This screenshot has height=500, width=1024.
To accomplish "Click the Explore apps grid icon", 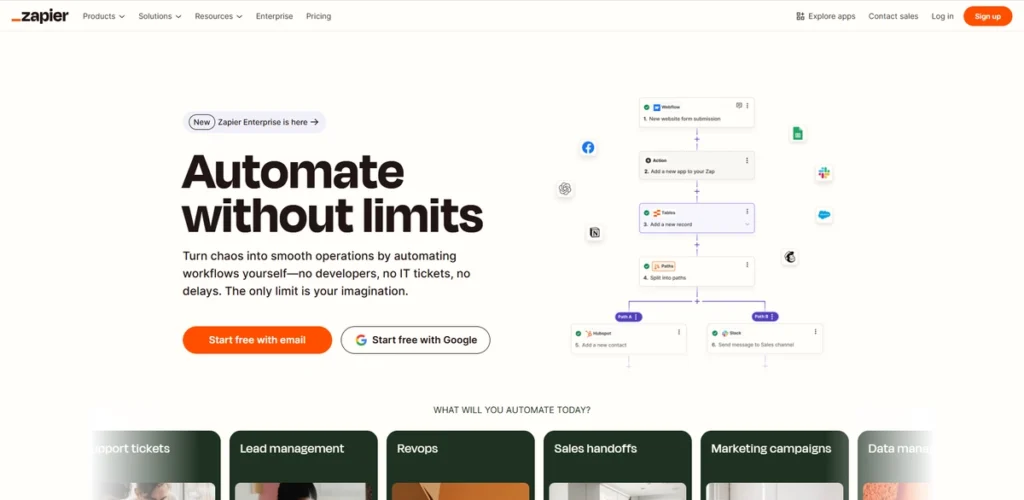I will coord(800,16).
